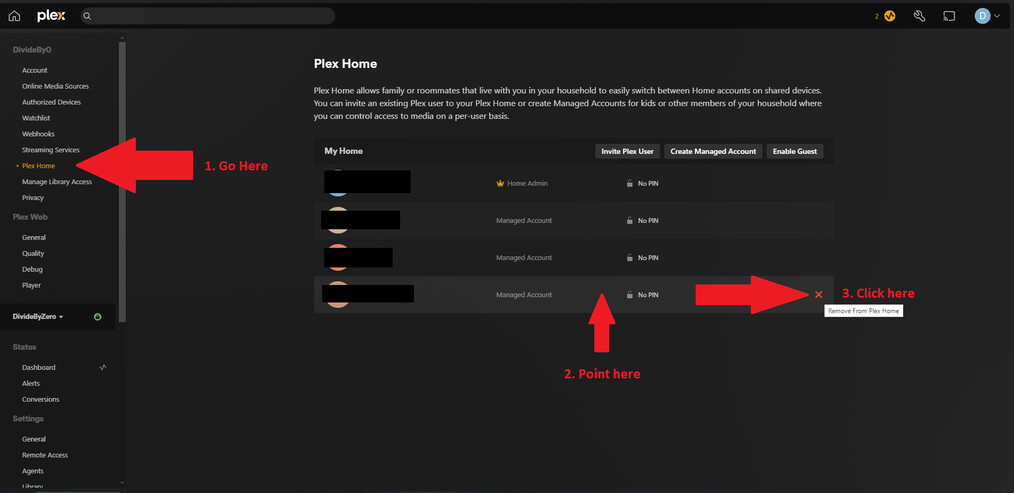This screenshot has width=1014, height=493.
Task: Click the My Home label
Action: pyautogui.click(x=343, y=151)
